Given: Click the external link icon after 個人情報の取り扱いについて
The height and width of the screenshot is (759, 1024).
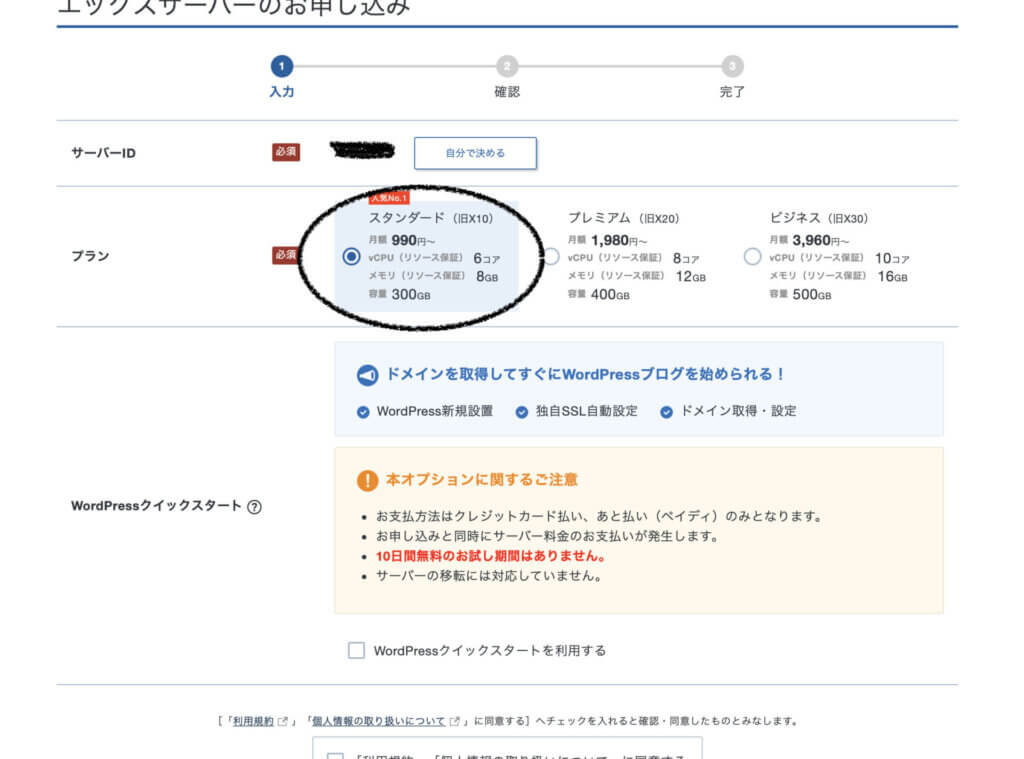Looking at the screenshot, I should point(455,721).
